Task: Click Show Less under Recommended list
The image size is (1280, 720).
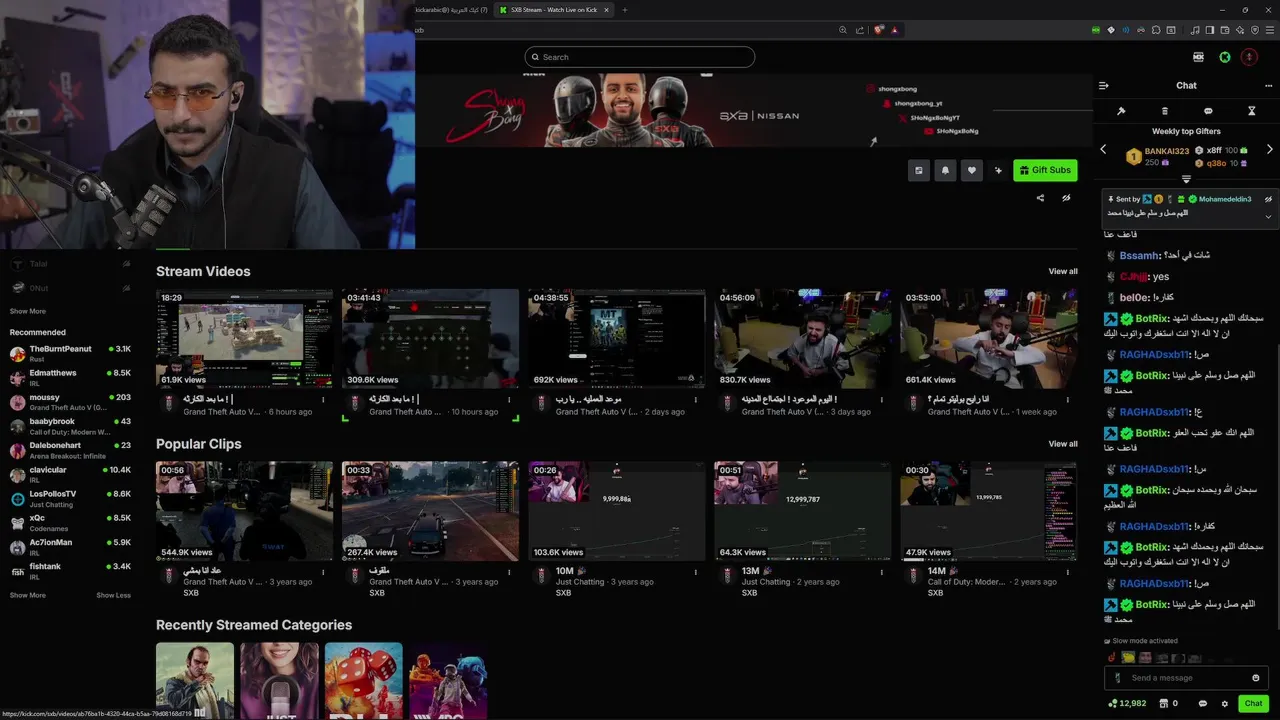Action: point(113,595)
